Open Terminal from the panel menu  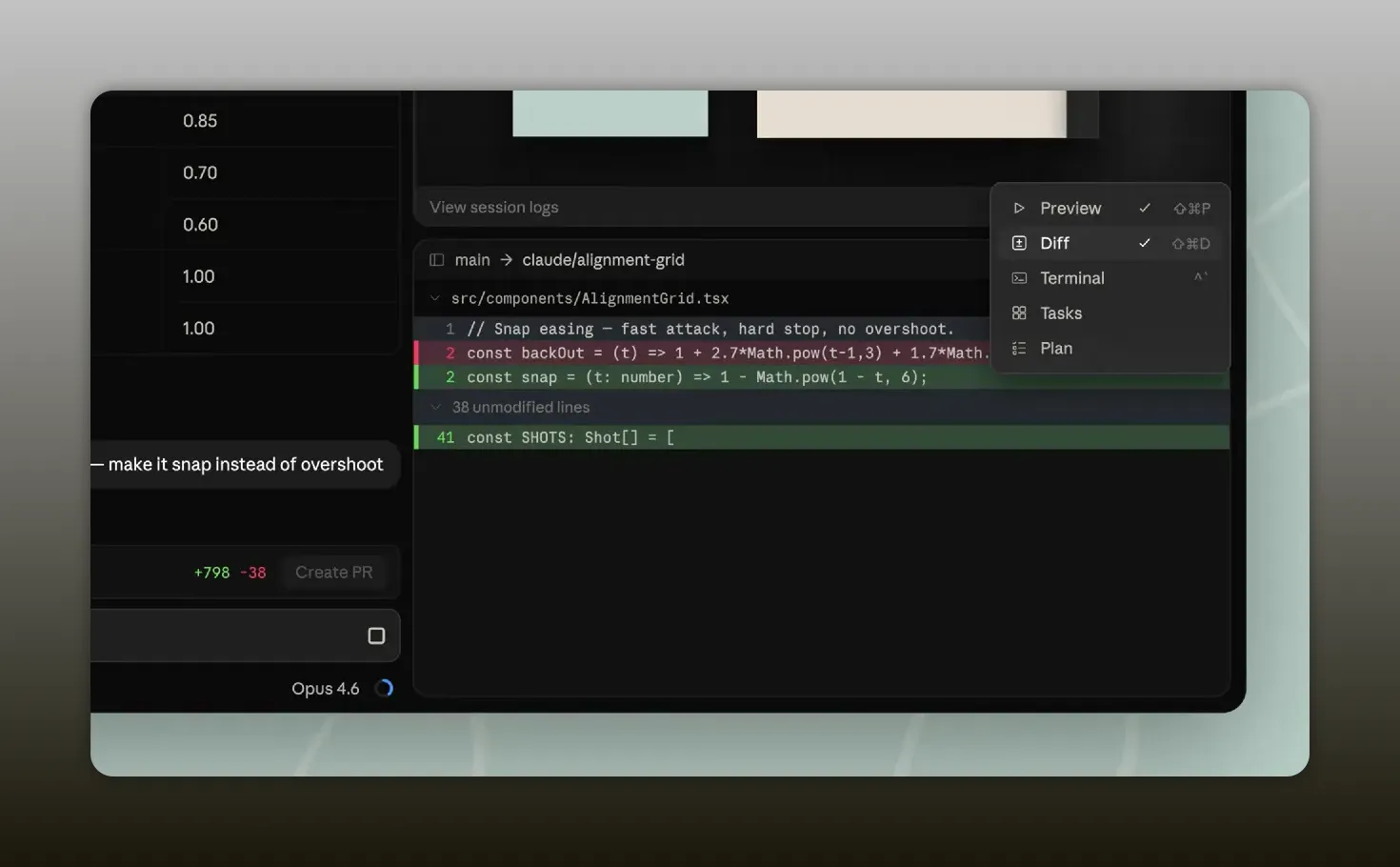1110,278
